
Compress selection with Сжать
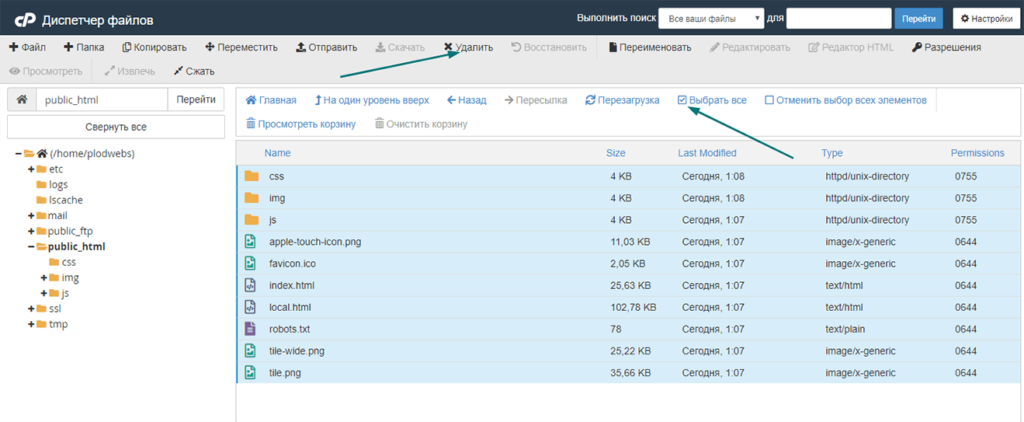click(x=194, y=71)
